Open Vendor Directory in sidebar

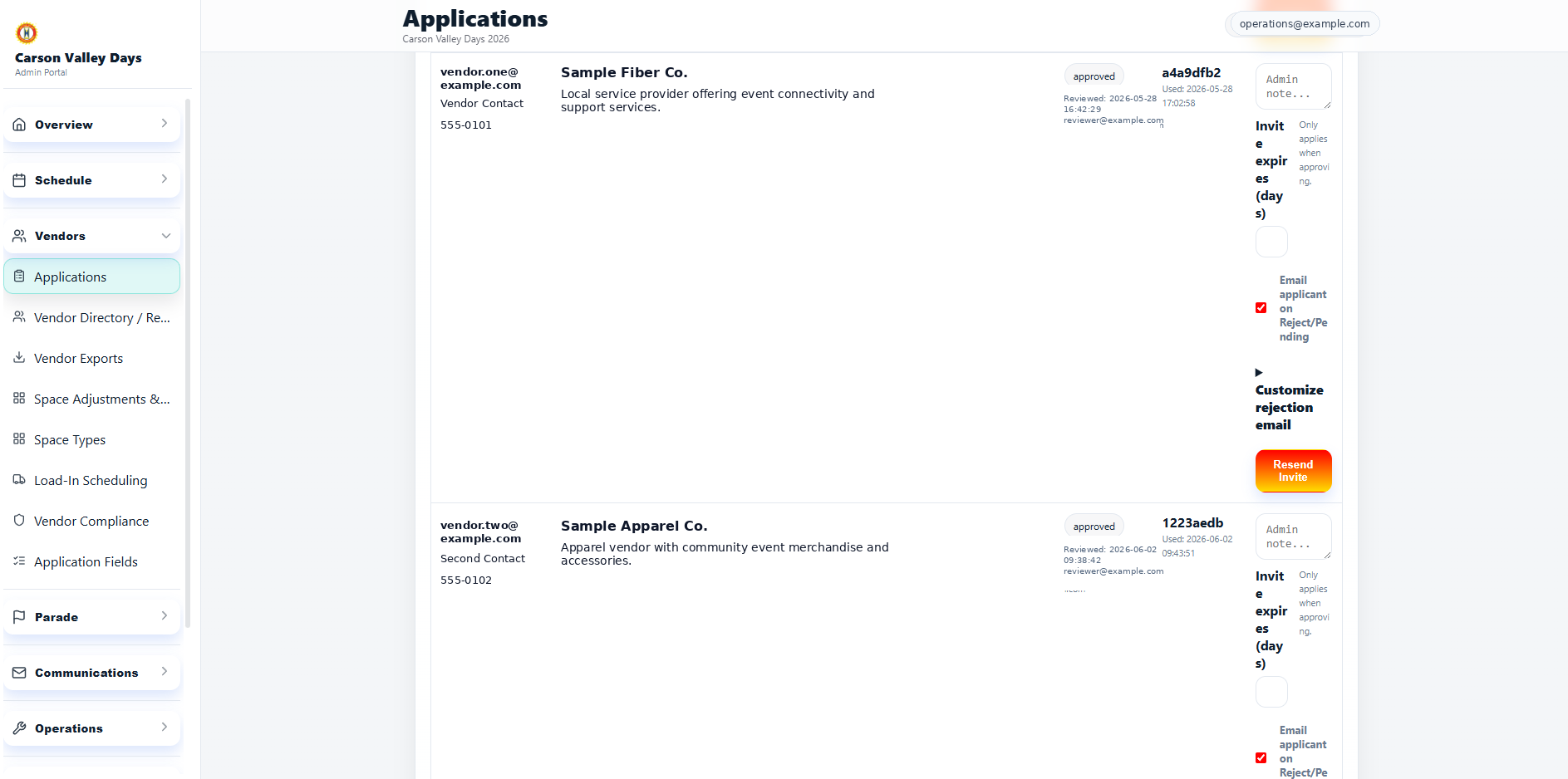pyautogui.click(x=92, y=317)
